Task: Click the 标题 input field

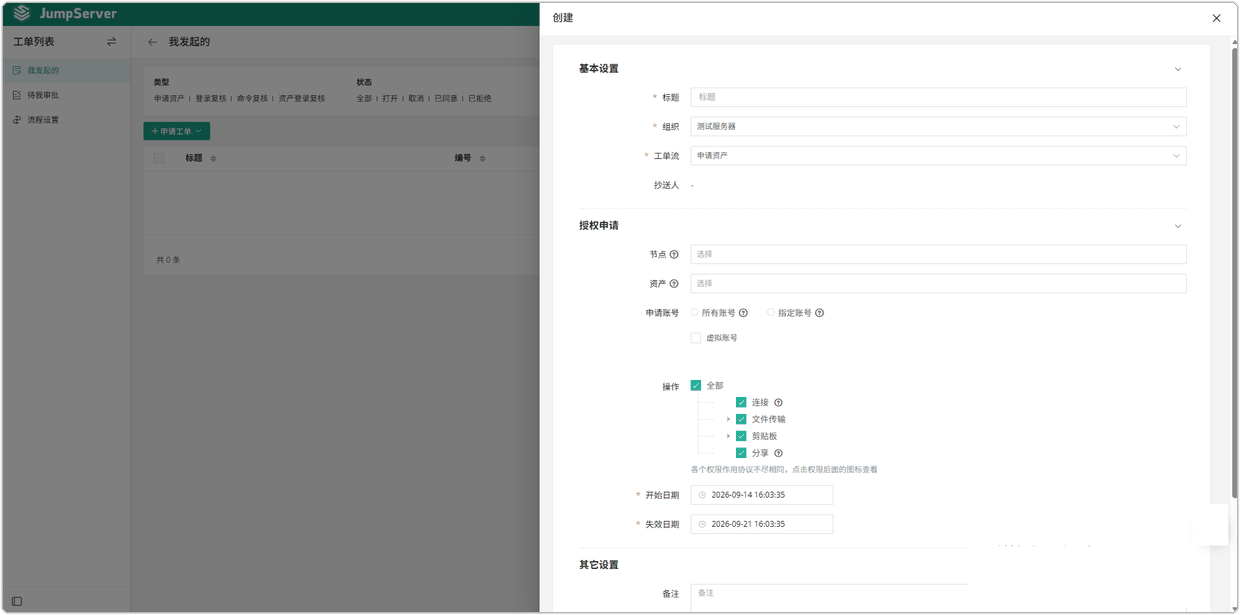Action: point(938,97)
